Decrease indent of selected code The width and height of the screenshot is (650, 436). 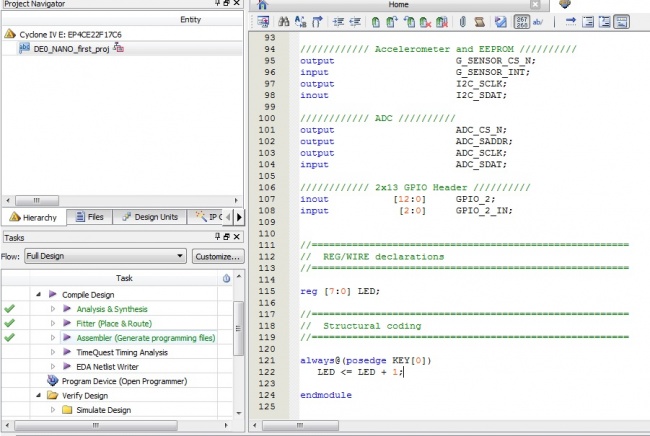coord(355,22)
